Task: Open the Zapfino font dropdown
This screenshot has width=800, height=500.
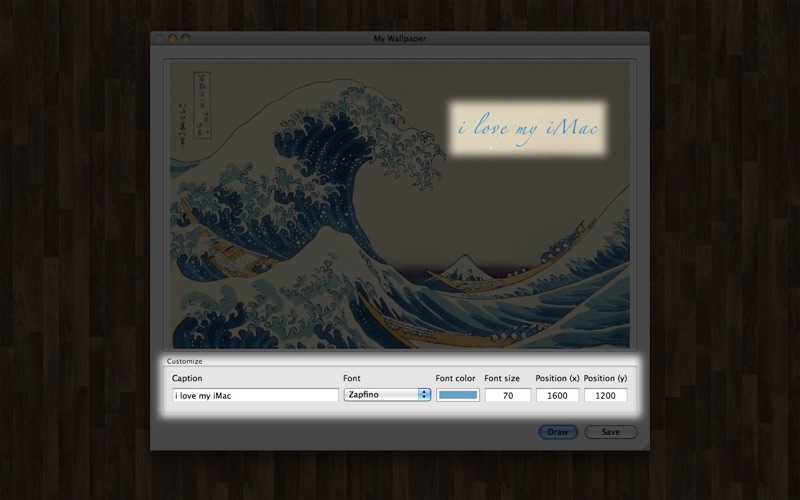Action: click(387, 394)
